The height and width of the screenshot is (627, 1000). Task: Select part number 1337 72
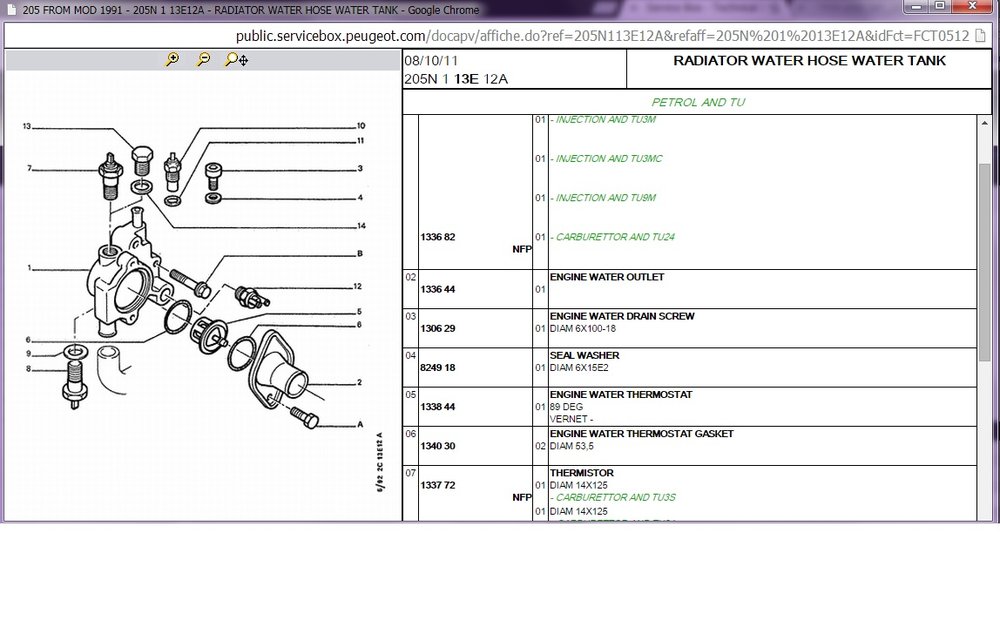[x=438, y=485]
